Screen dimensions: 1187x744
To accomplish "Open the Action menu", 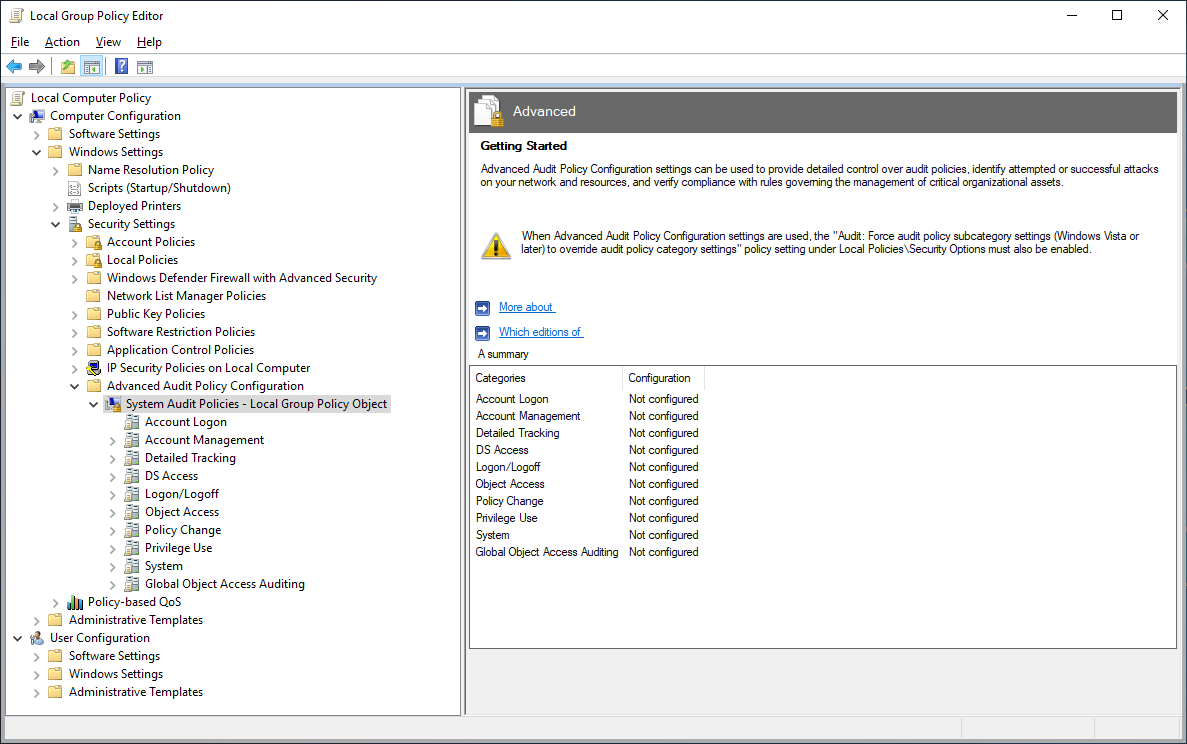I will 62,42.
